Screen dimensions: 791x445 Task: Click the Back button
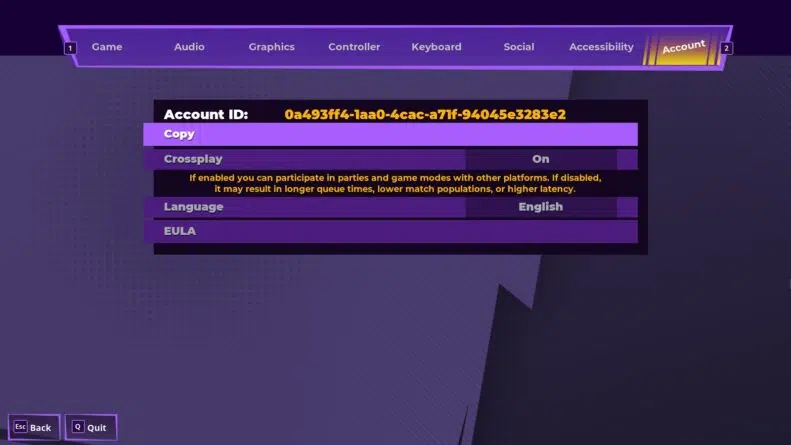click(34, 427)
